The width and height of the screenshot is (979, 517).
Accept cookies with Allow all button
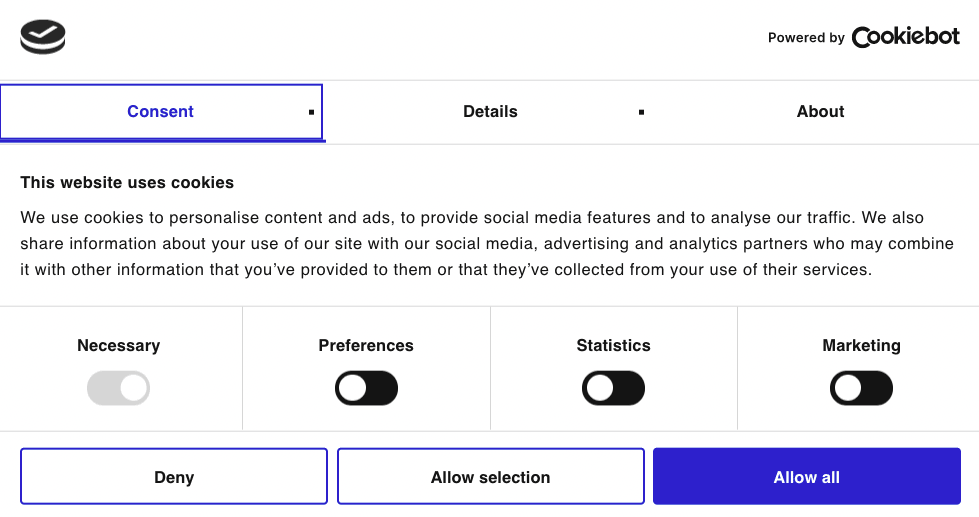pos(806,477)
